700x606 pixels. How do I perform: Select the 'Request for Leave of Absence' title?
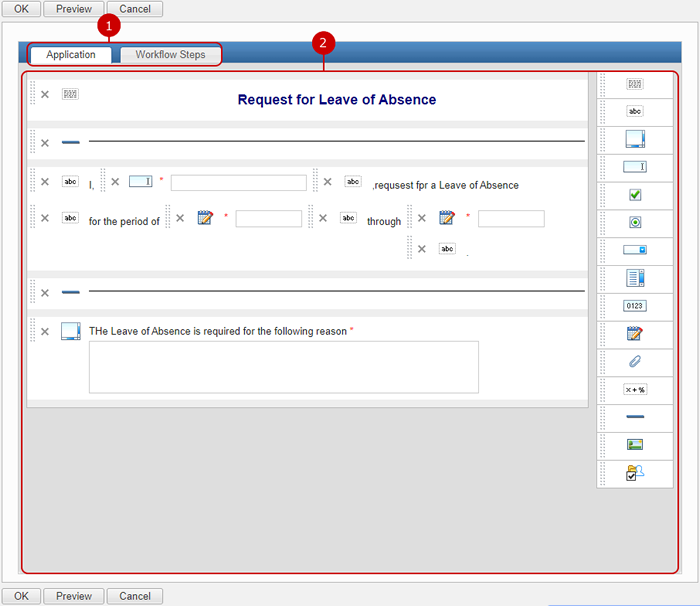[337, 100]
